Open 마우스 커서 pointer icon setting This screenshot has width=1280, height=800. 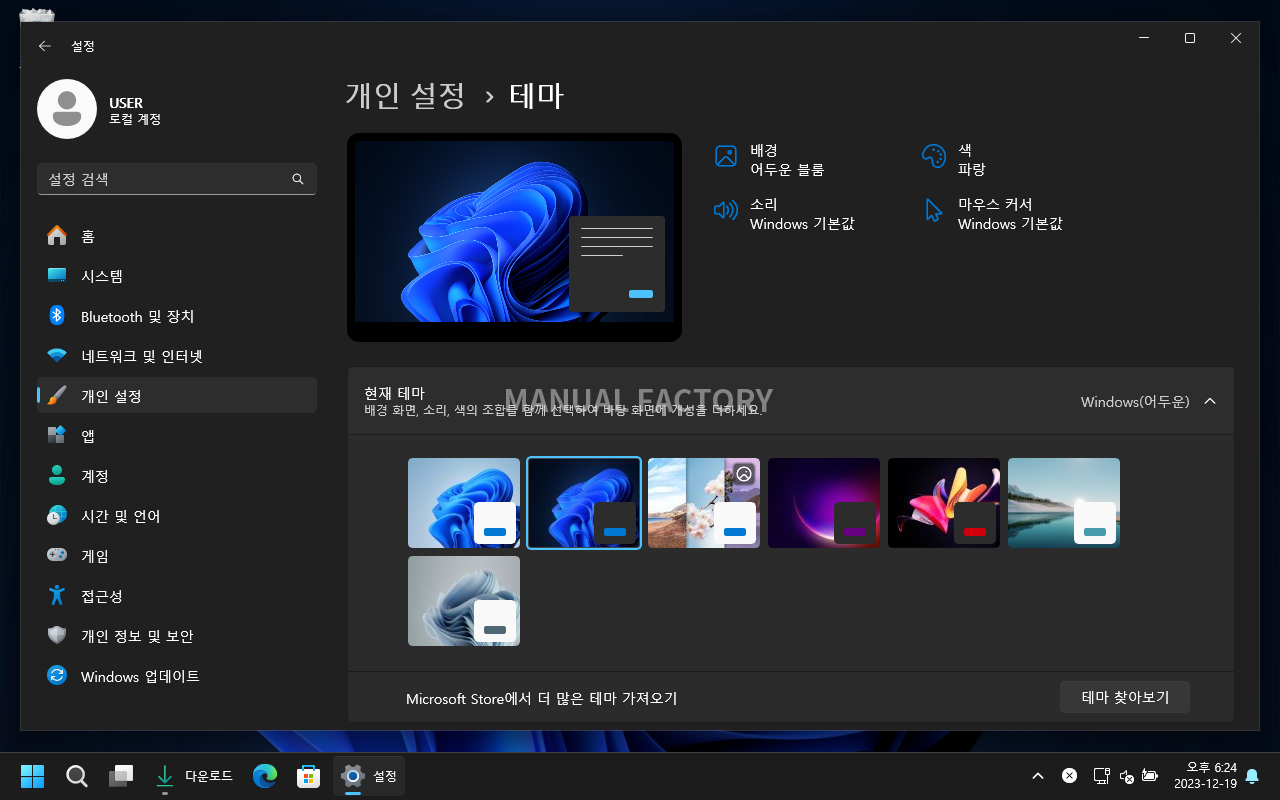933,210
